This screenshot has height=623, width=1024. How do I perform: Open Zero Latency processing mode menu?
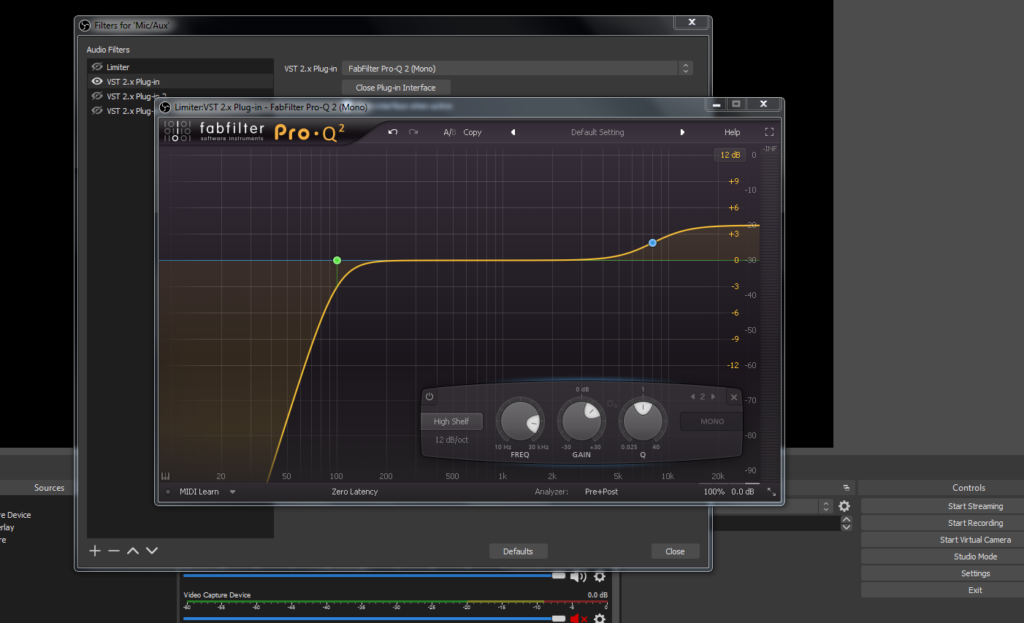point(355,492)
